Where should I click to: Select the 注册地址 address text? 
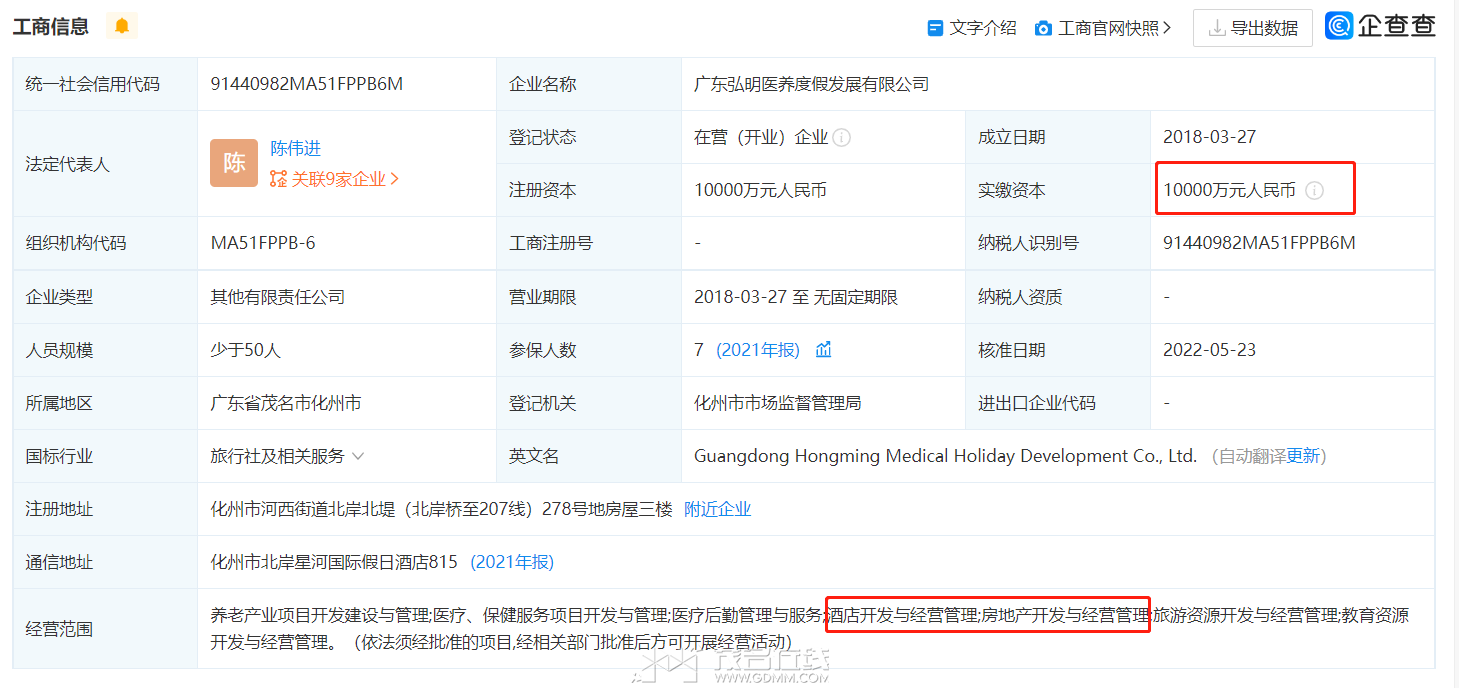point(441,509)
